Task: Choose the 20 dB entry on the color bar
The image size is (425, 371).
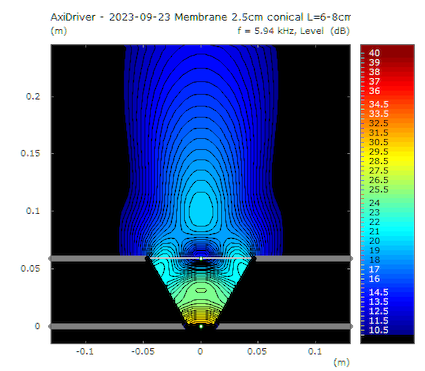Action: (x=374, y=241)
